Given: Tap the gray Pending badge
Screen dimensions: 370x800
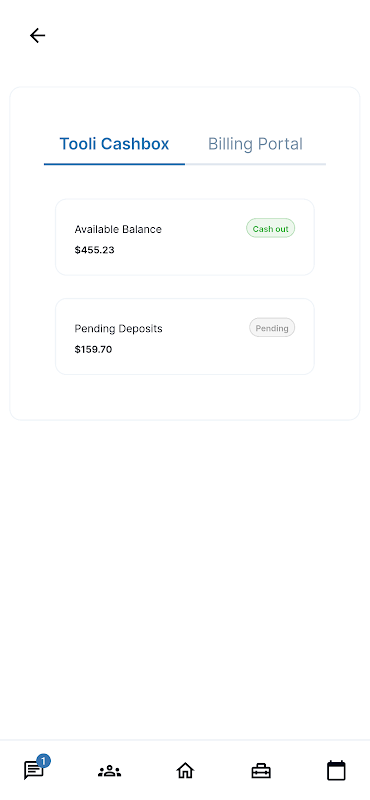Looking at the screenshot, I should [x=272, y=328].
